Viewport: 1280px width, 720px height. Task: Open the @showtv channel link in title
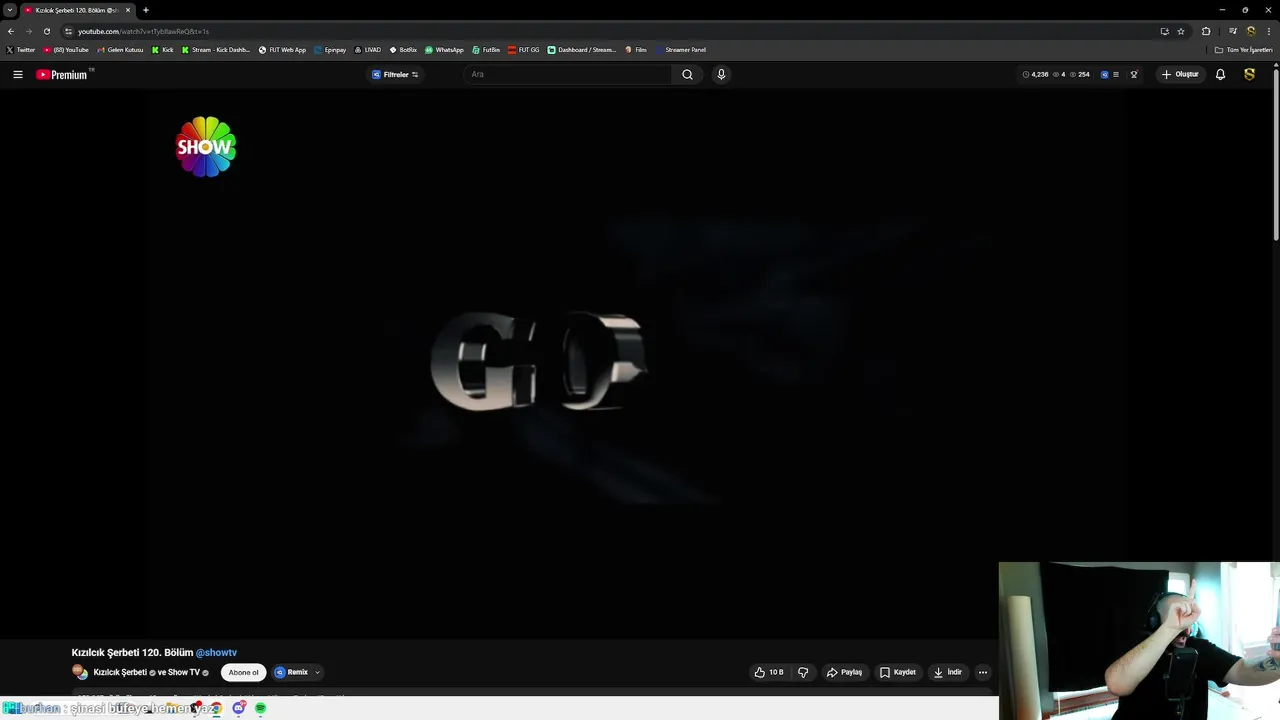click(216, 652)
